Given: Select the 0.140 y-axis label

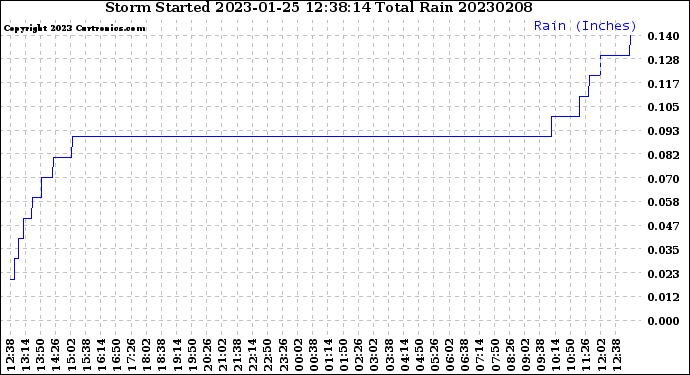Looking at the screenshot, I should click(663, 36).
